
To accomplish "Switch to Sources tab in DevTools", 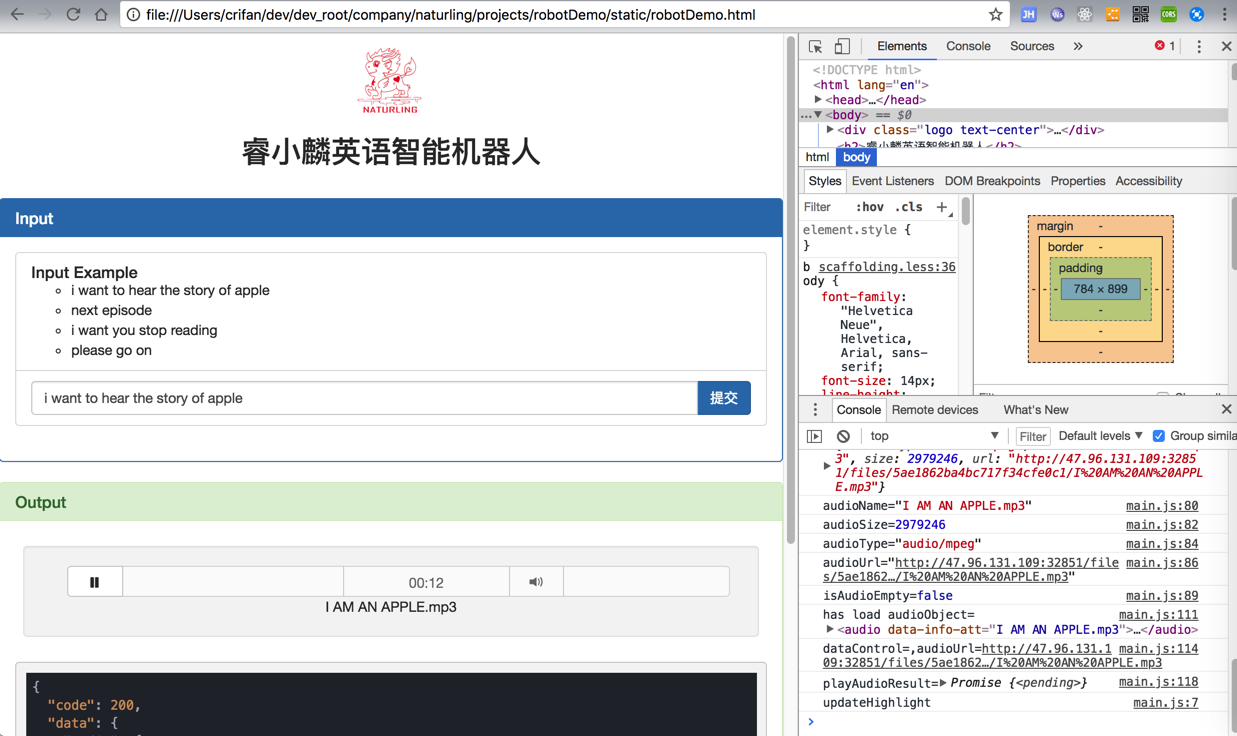I will 1032,46.
